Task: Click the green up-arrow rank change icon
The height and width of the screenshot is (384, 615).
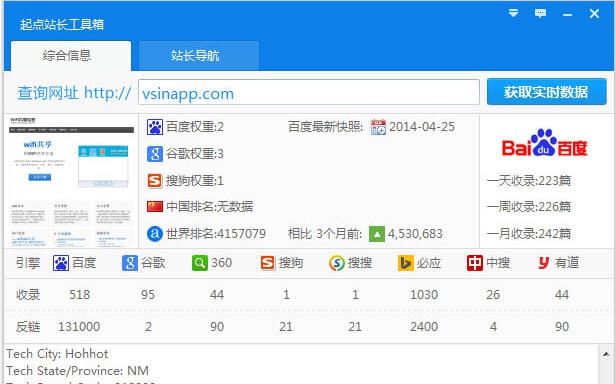Action: tap(377, 234)
